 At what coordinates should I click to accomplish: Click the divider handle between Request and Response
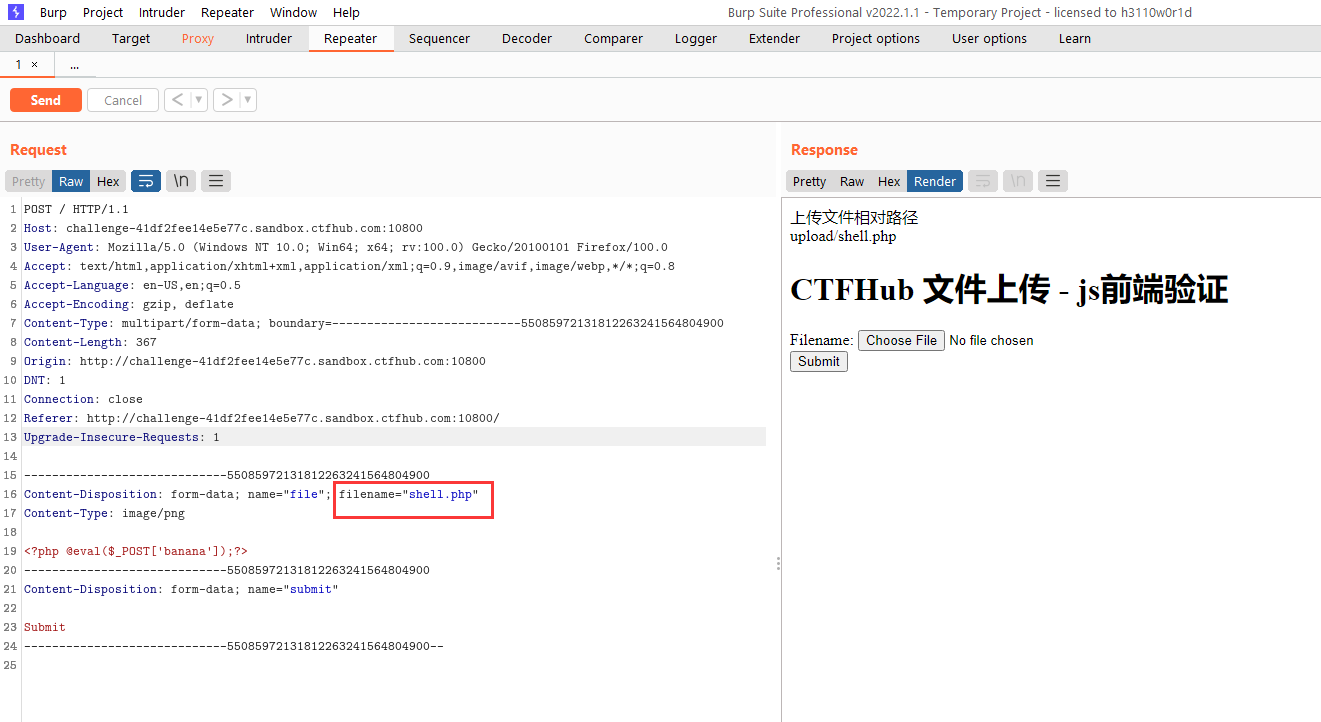[x=778, y=564]
